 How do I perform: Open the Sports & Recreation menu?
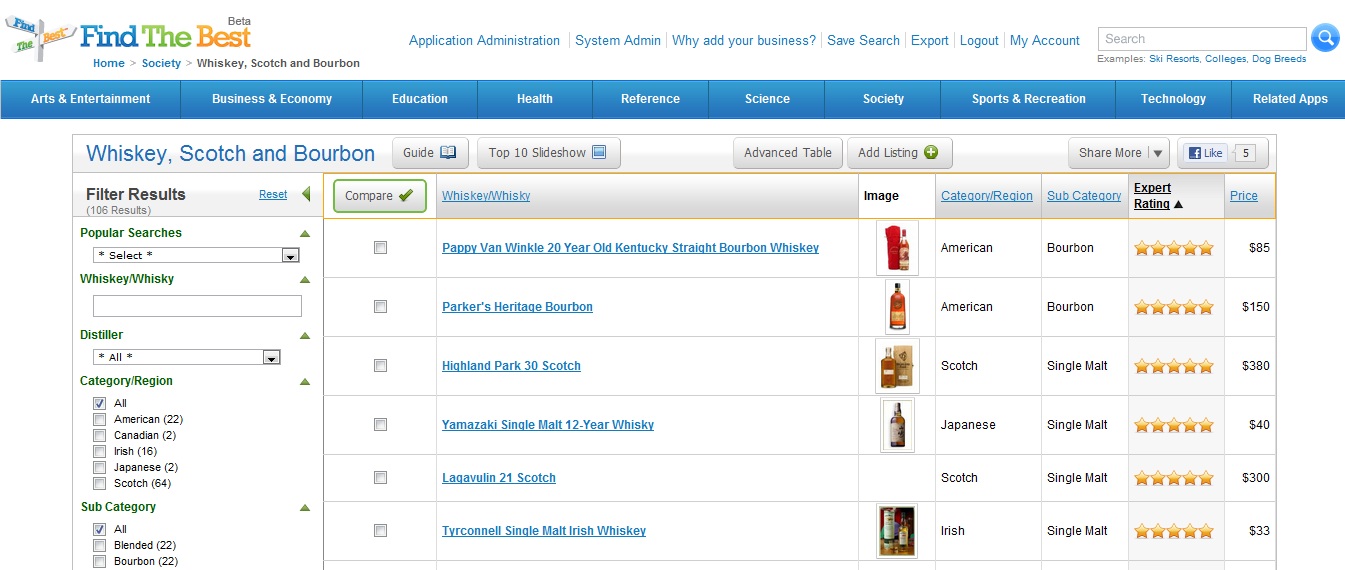pyautogui.click(x=1028, y=99)
